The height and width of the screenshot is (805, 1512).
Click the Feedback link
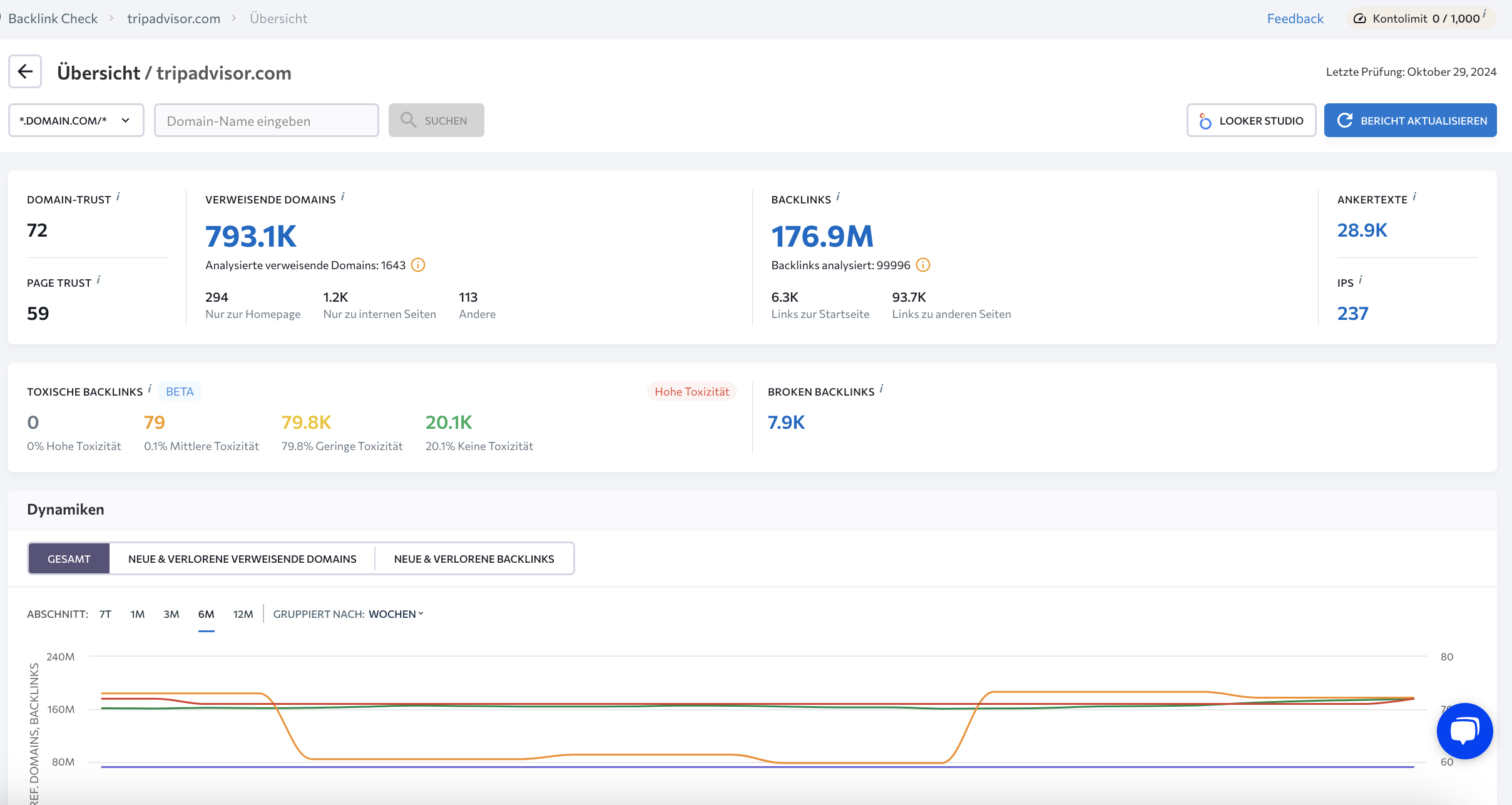pos(1295,19)
